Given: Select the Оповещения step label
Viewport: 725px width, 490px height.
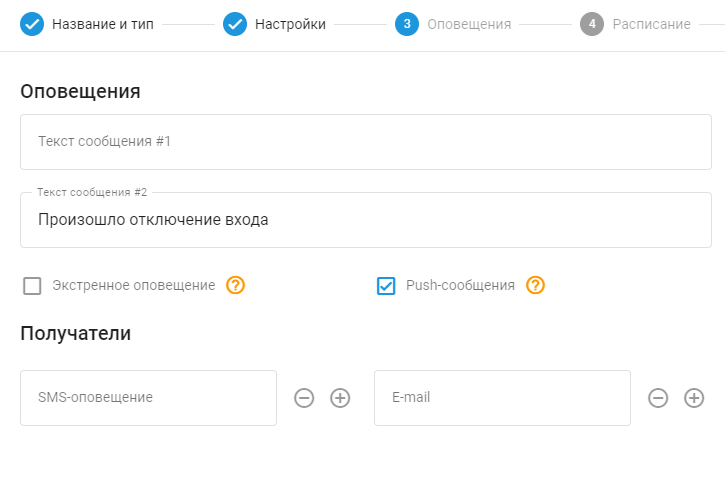Looking at the screenshot, I should (469, 24).
